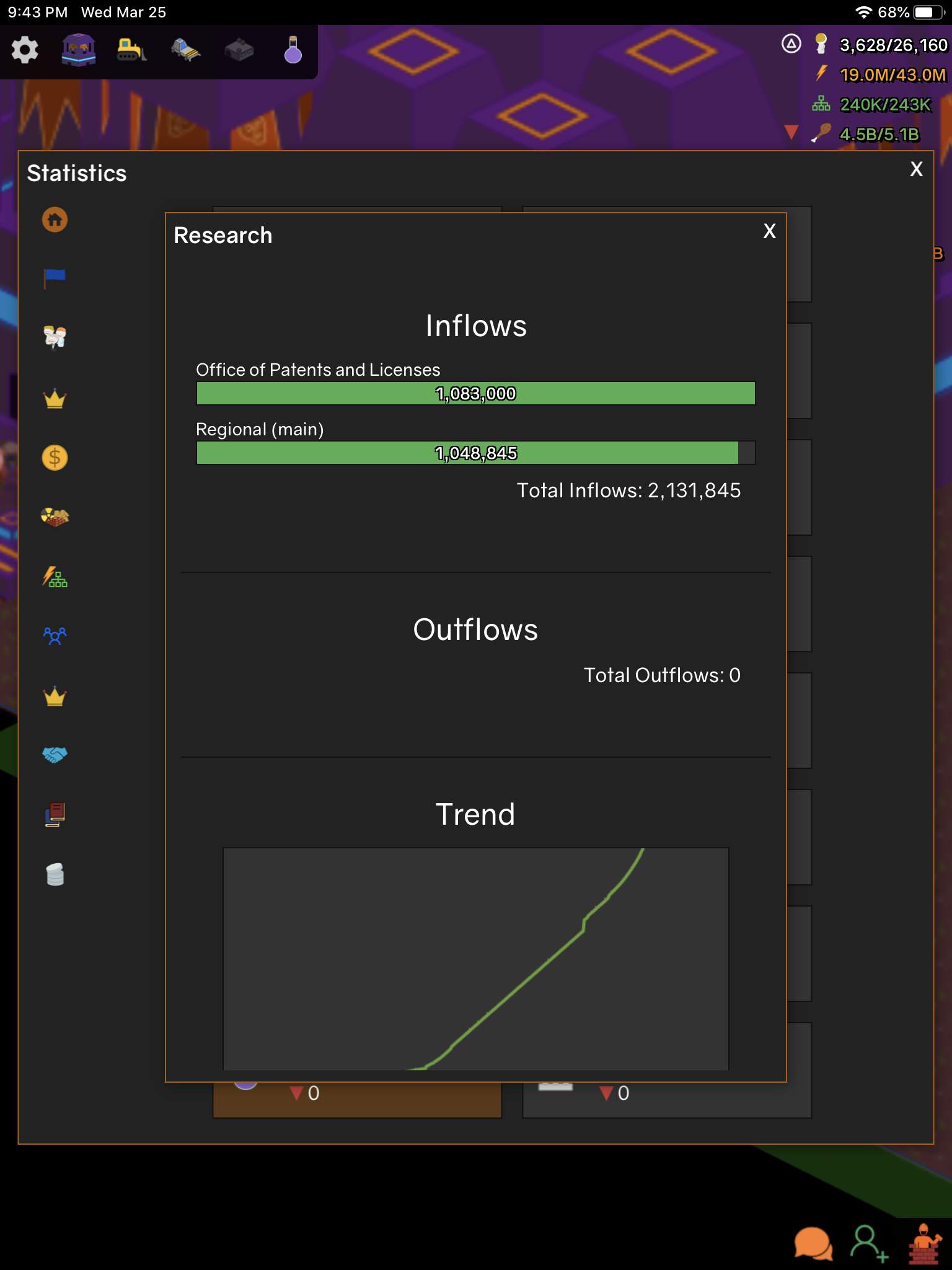Select the books education icon
This screenshot has height=1270, width=952.
click(x=55, y=814)
